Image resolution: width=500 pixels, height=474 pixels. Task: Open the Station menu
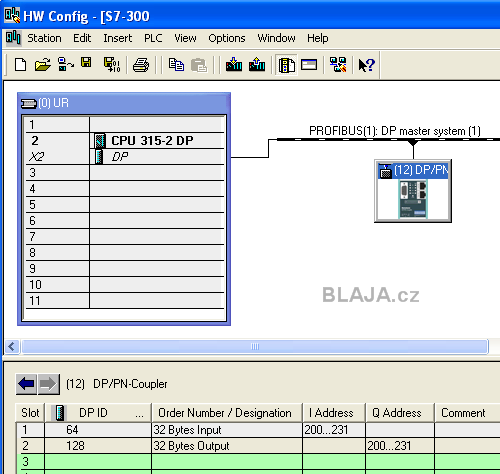coord(44,38)
